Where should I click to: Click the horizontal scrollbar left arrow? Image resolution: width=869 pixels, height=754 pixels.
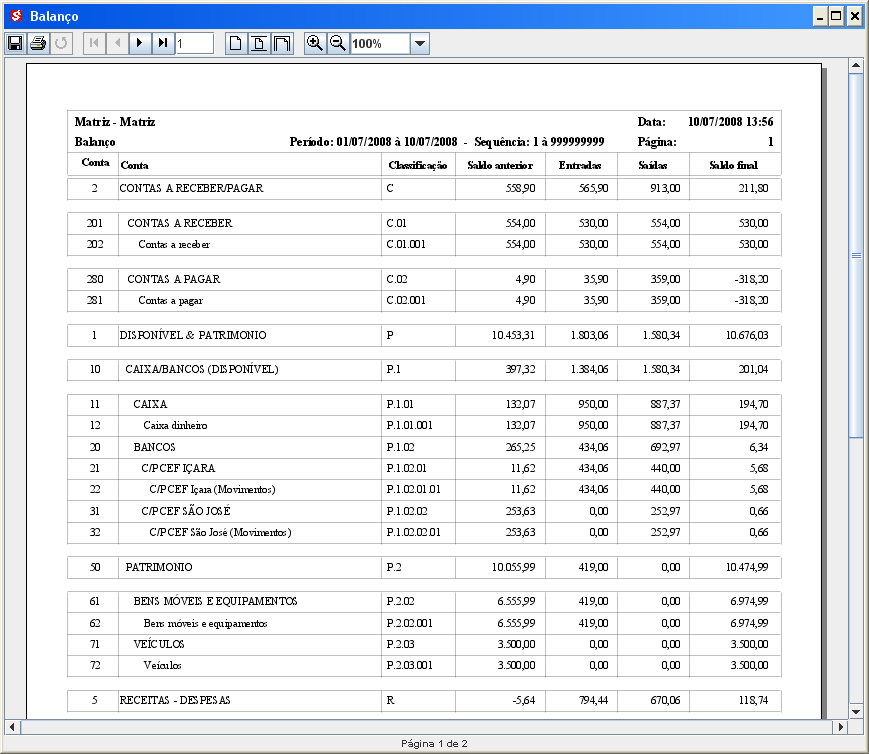(x=12, y=726)
